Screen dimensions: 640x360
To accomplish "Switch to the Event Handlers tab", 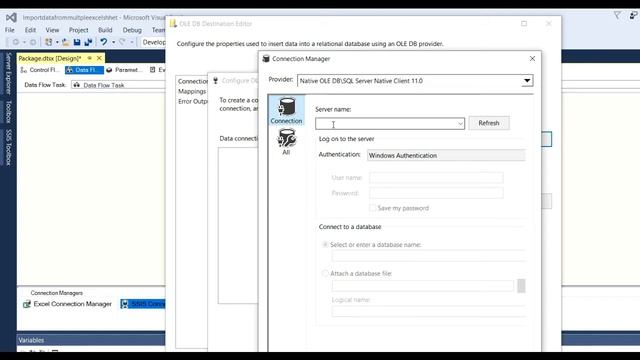I will [x=157, y=70].
